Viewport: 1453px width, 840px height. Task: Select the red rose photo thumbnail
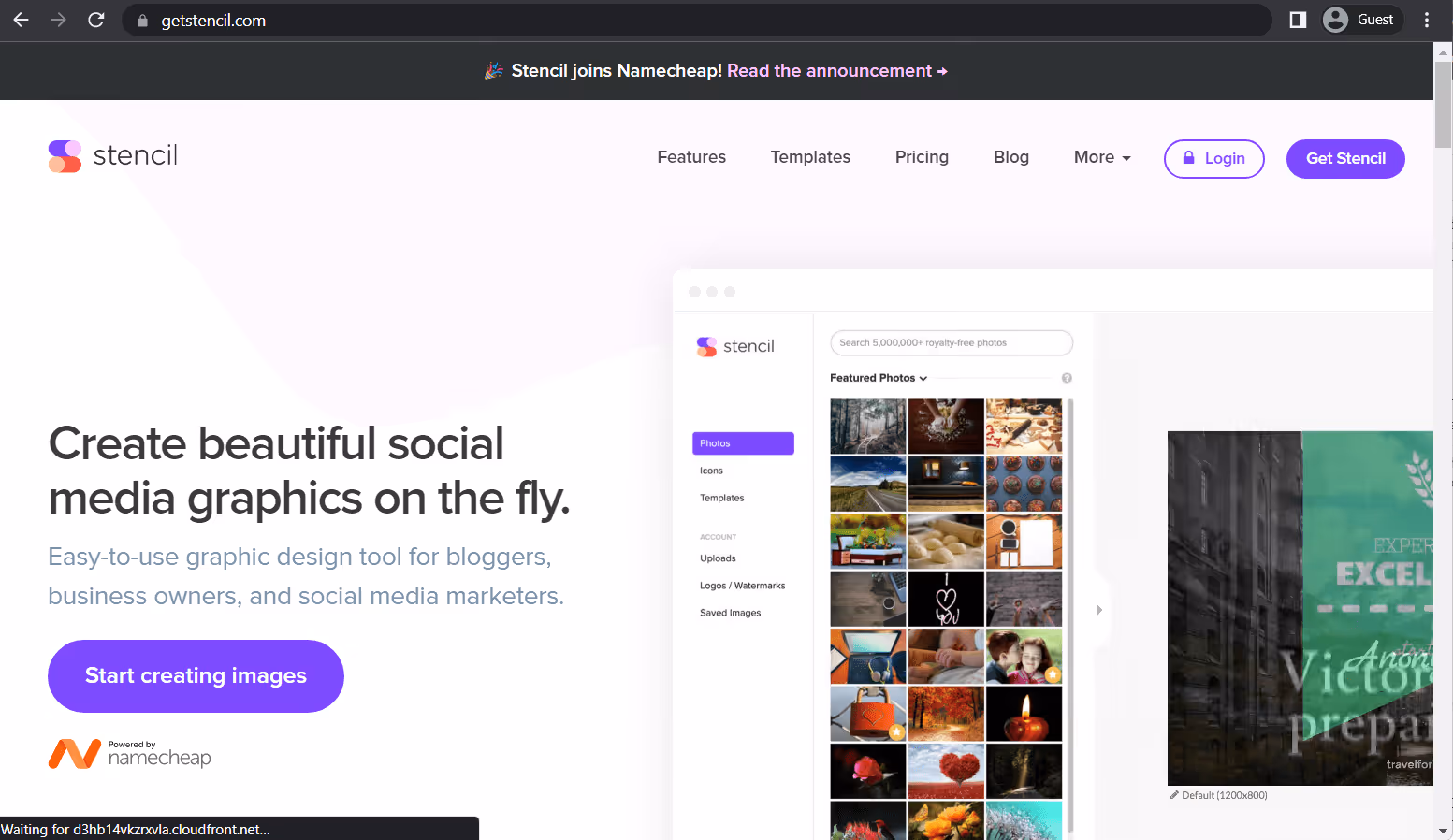pyautogui.click(x=868, y=771)
